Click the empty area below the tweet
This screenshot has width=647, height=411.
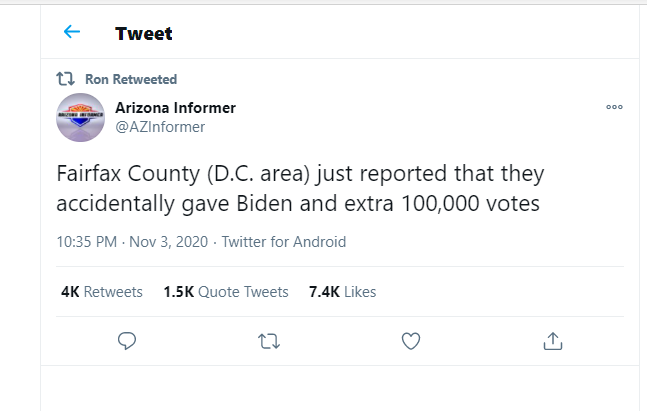point(340,388)
